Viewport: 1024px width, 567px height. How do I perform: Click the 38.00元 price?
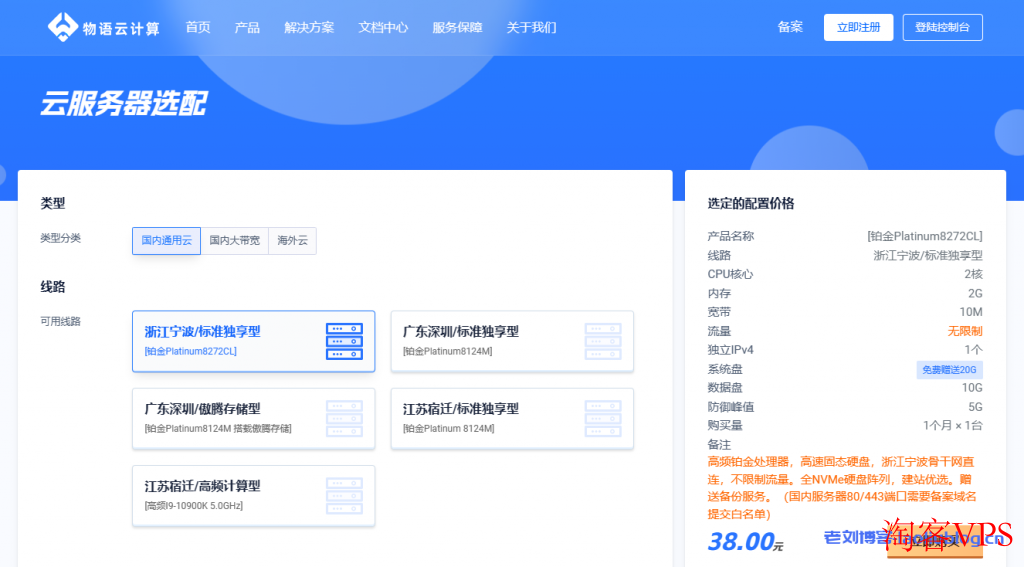click(x=745, y=542)
